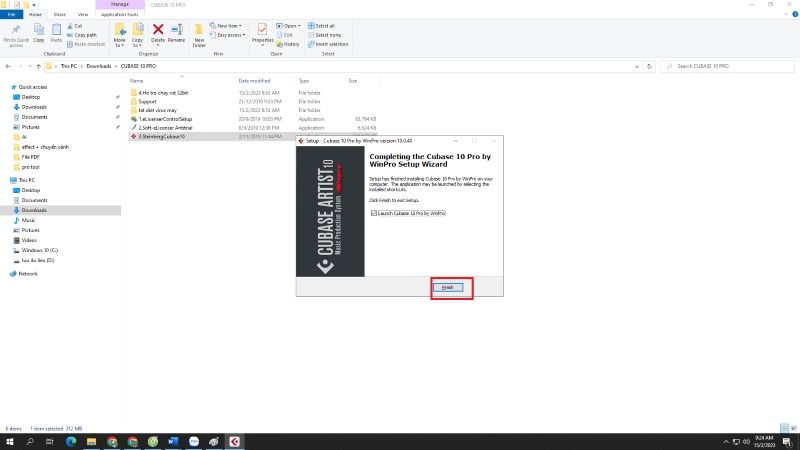This screenshot has width=800, height=450.
Task: Open the Application Tools tab
Action: tap(119, 14)
